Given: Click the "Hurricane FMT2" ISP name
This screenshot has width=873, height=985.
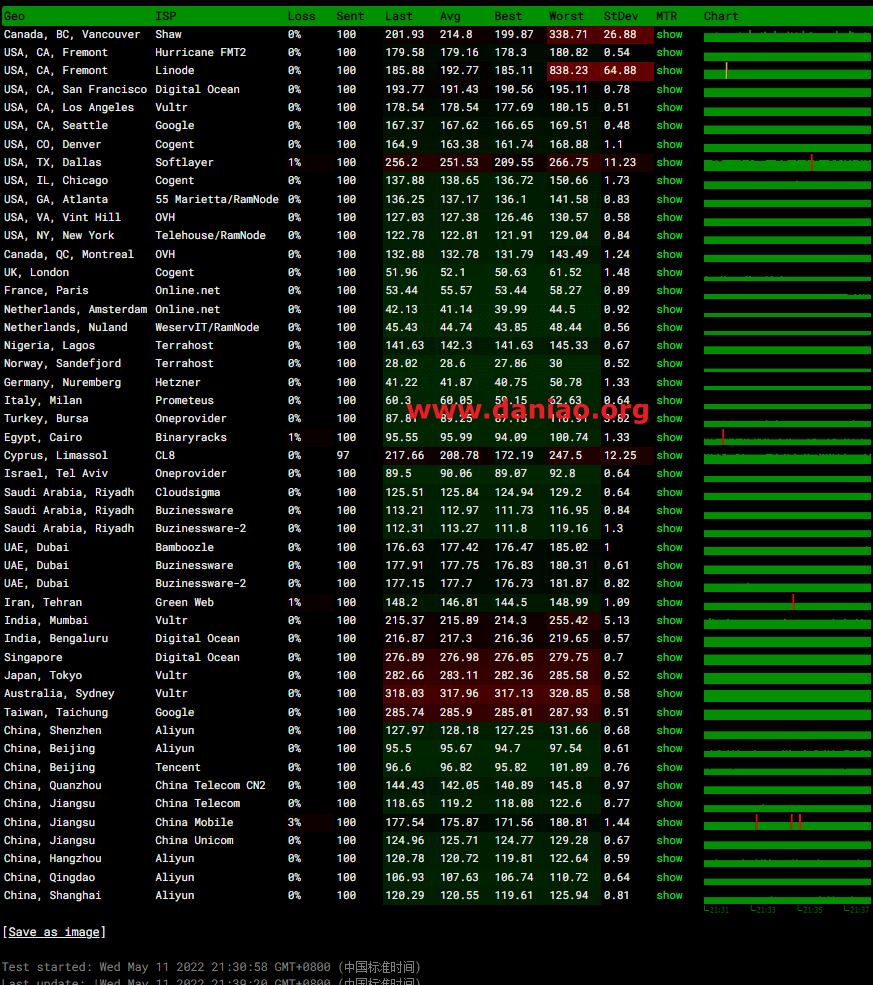Looking at the screenshot, I should point(200,52).
